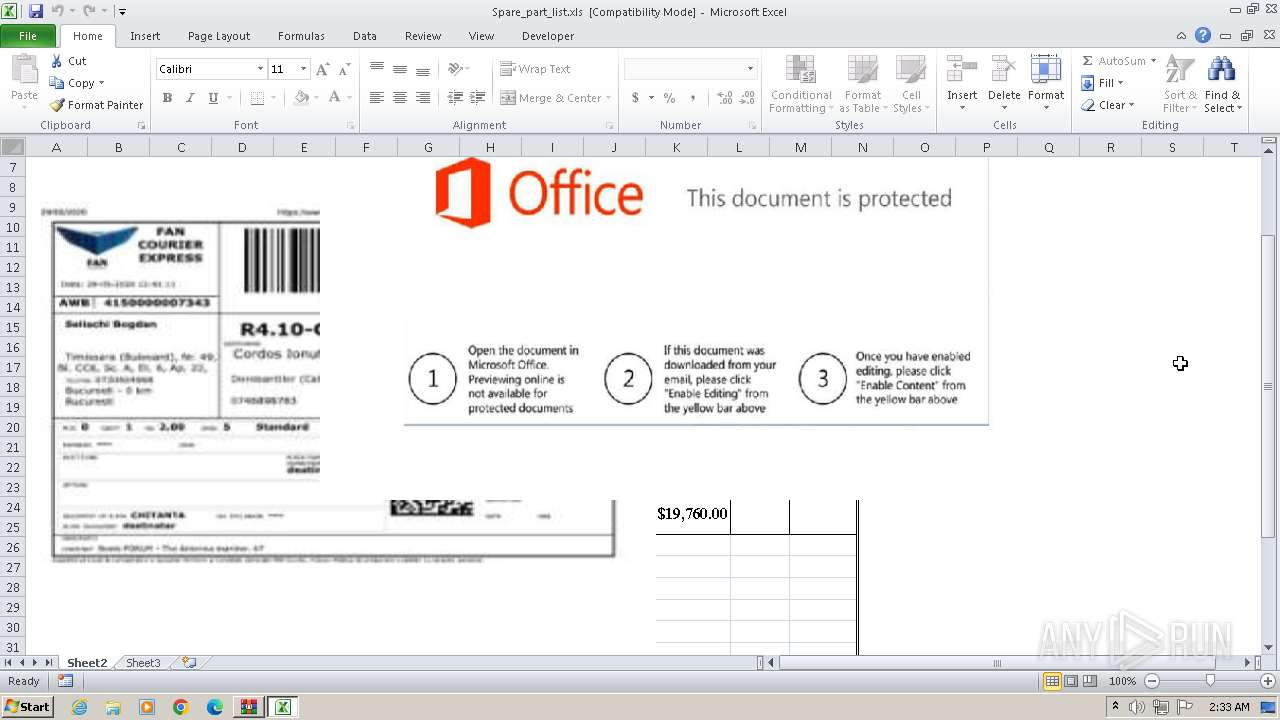
Task: Click the Paste clipboard icon
Action: [24, 82]
